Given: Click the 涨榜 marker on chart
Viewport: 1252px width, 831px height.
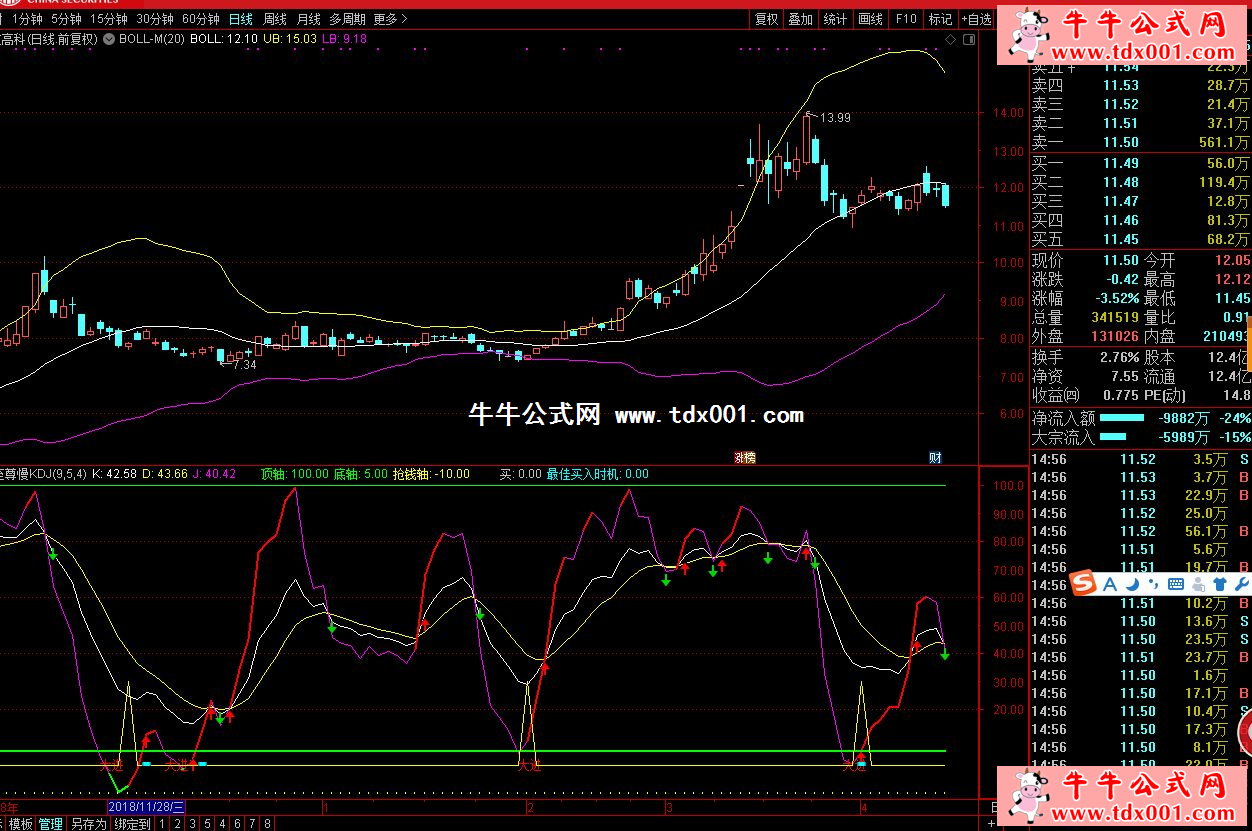Looking at the screenshot, I should click(745, 458).
